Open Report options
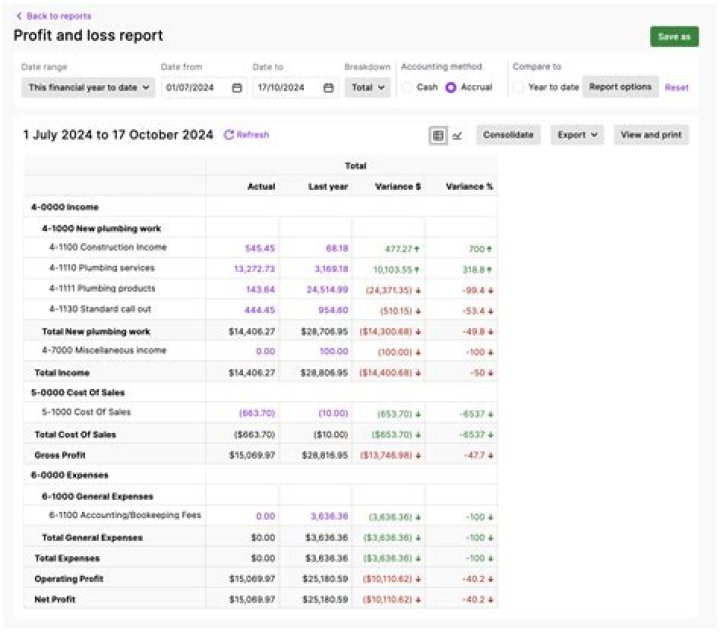The image size is (720, 632). (x=620, y=87)
